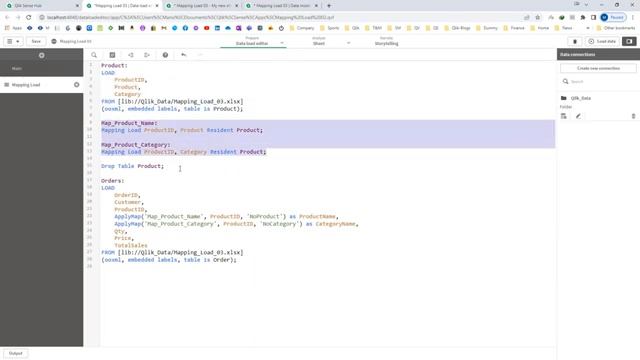Click the Save button

[36, 41]
